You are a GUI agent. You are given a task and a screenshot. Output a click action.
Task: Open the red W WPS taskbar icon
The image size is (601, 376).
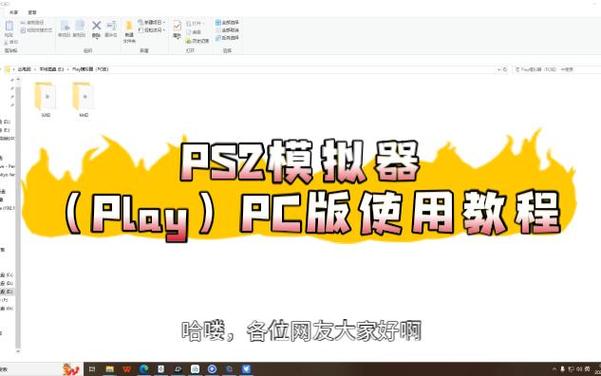coord(127,369)
